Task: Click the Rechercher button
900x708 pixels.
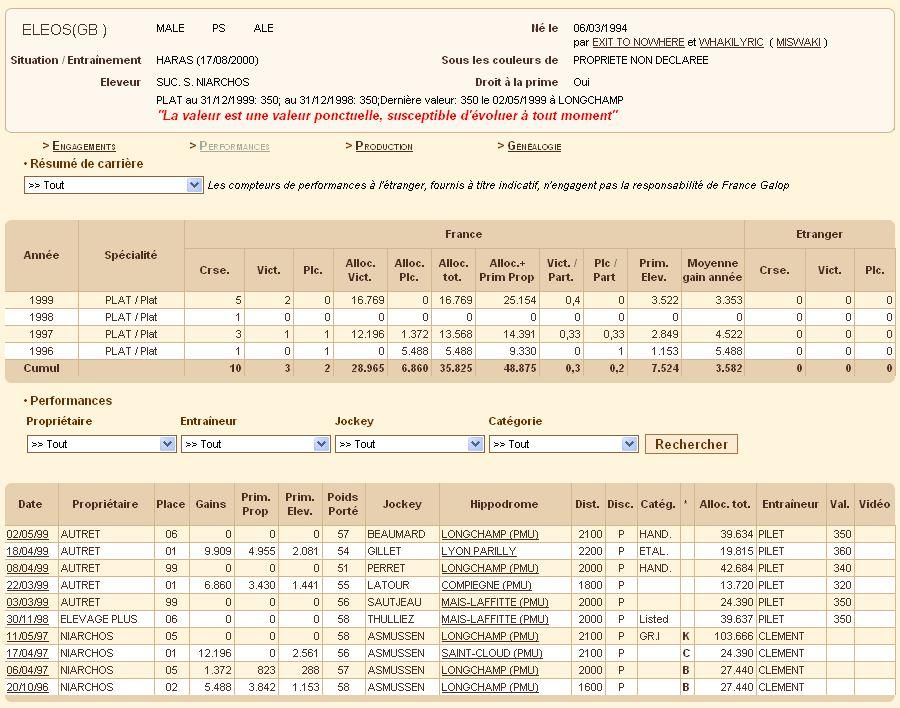Action: click(x=691, y=444)
